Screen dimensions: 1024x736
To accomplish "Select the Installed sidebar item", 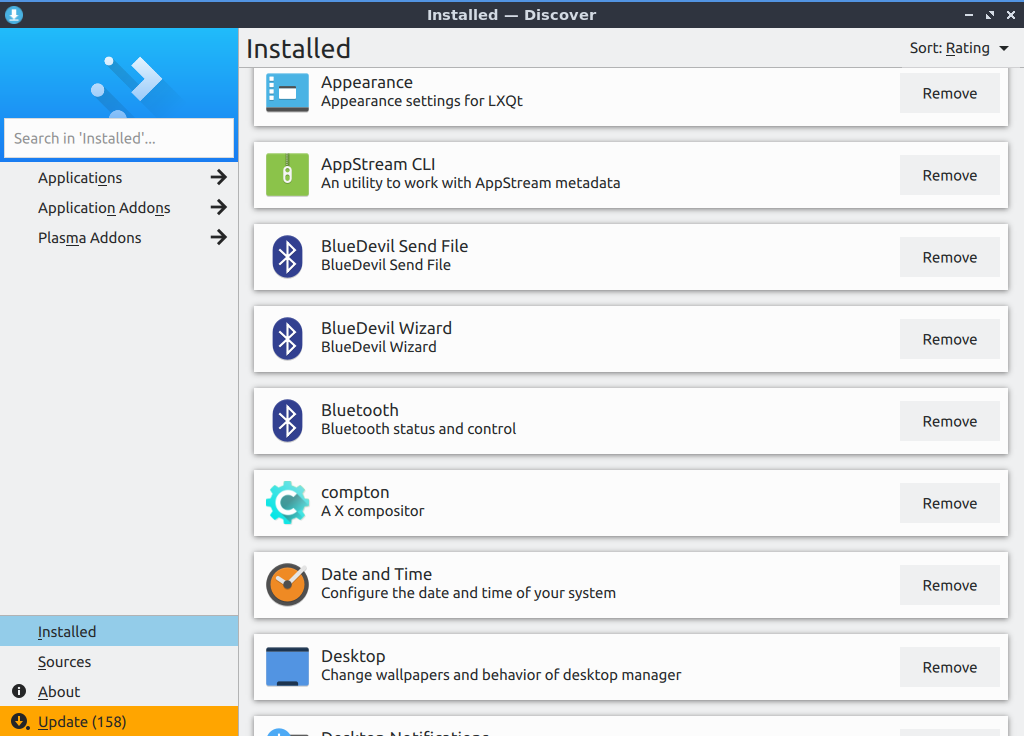I will point(67,632).
